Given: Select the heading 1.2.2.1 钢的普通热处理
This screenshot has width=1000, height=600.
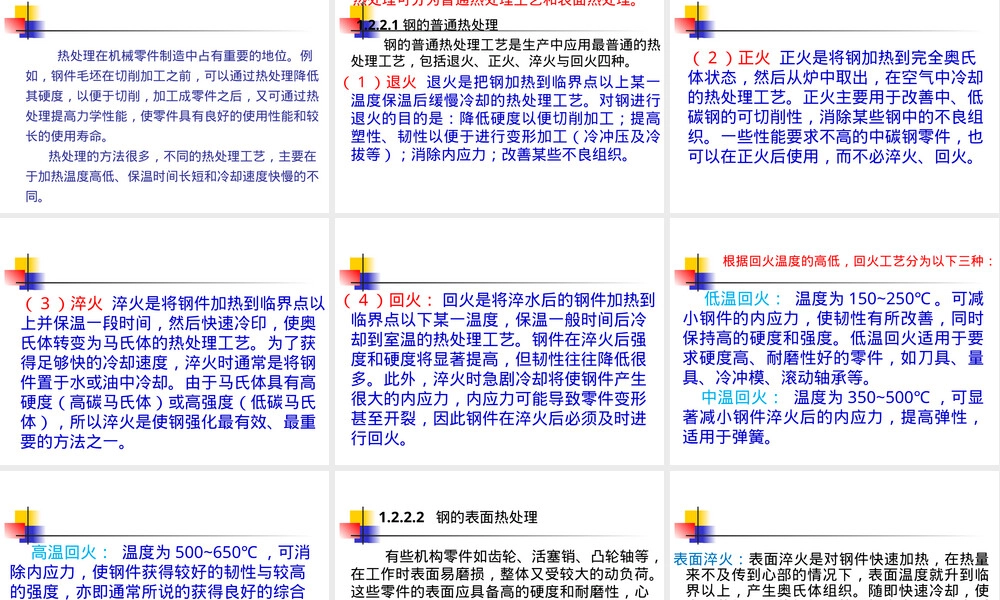Looking at the screenshot, I should point(427,25).
